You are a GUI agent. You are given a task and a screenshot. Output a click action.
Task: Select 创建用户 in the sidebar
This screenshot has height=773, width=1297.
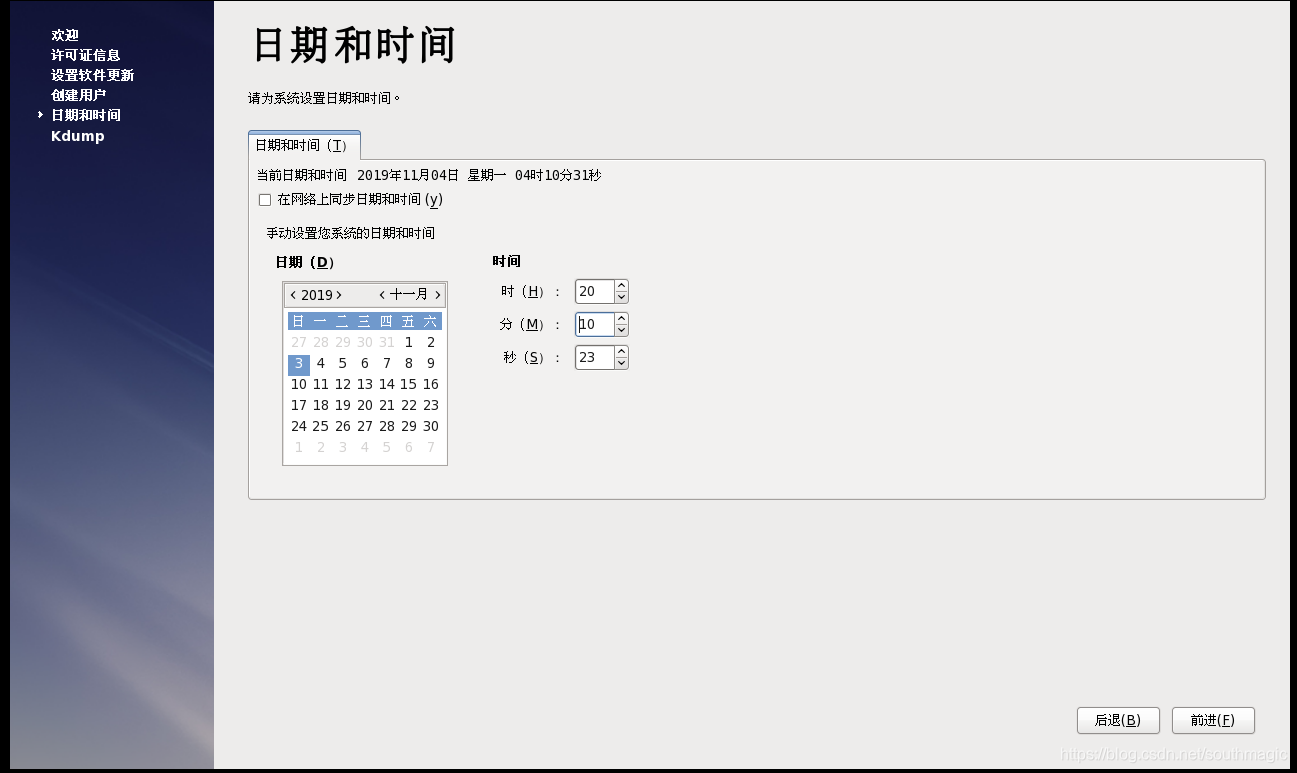tap(79, 95)
